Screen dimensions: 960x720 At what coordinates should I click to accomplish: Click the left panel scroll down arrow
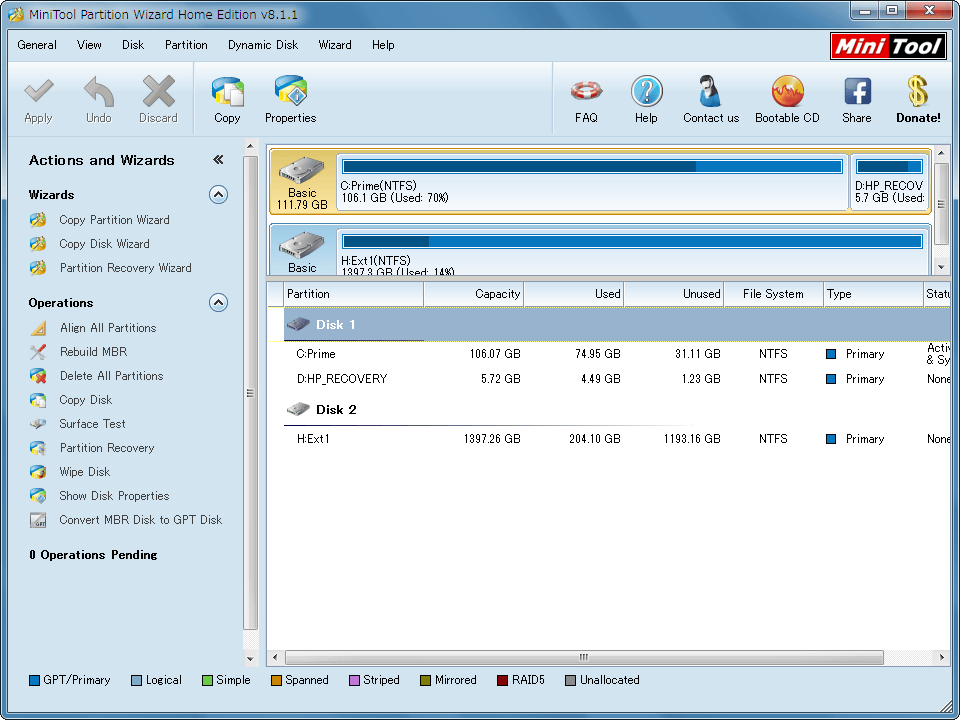click(x=250, y=659)
